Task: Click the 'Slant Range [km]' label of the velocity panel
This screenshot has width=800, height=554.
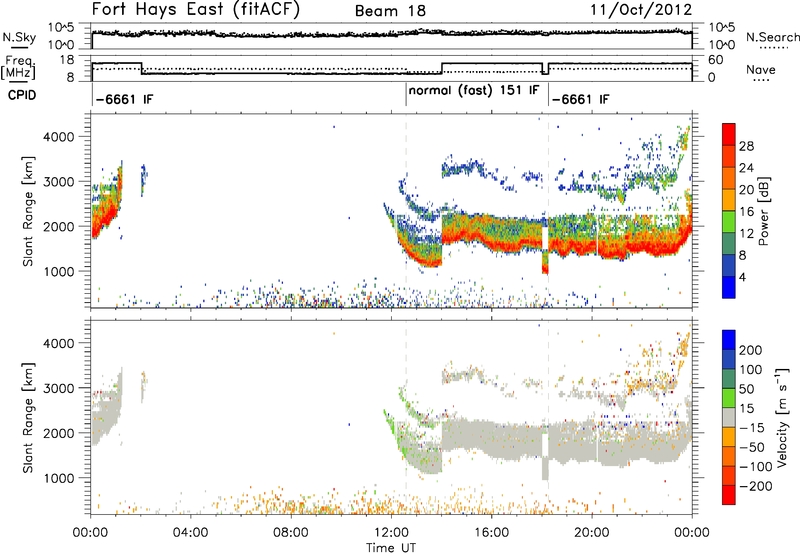Action: click(x=28, y=418)
